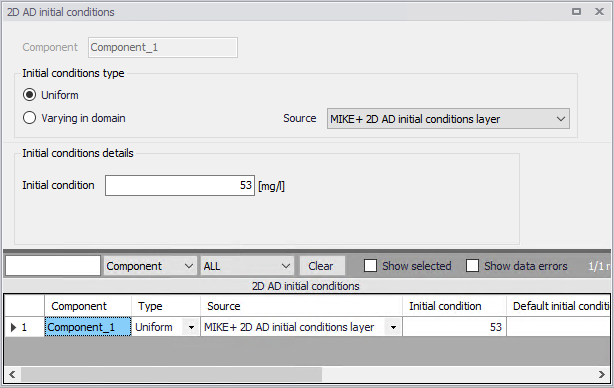
Task: Select row 1 via its row header
Action: (24, 327)
